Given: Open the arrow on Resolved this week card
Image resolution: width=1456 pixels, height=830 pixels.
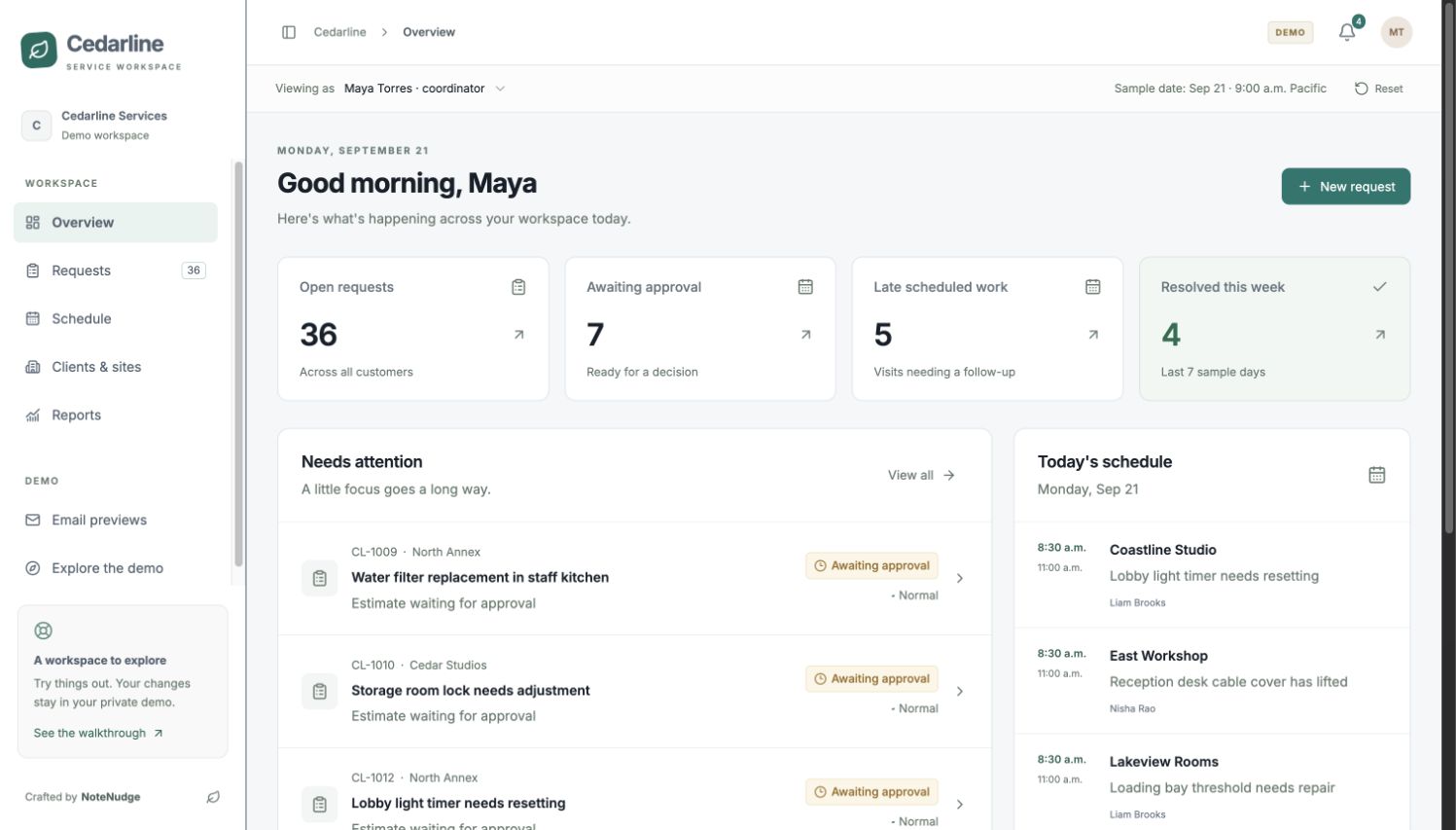Looking at the screenshot, I should tap(1380, 335).
